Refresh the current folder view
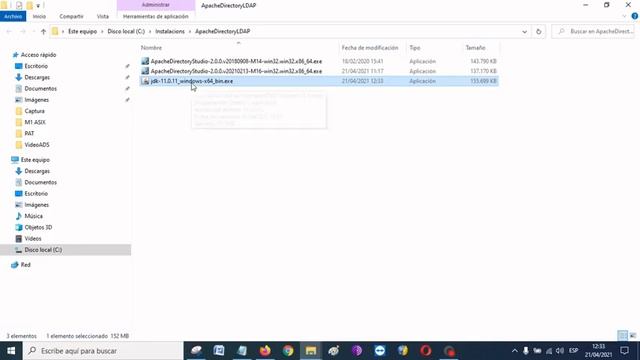Viewport: 640px width, 360px height. 538,31
